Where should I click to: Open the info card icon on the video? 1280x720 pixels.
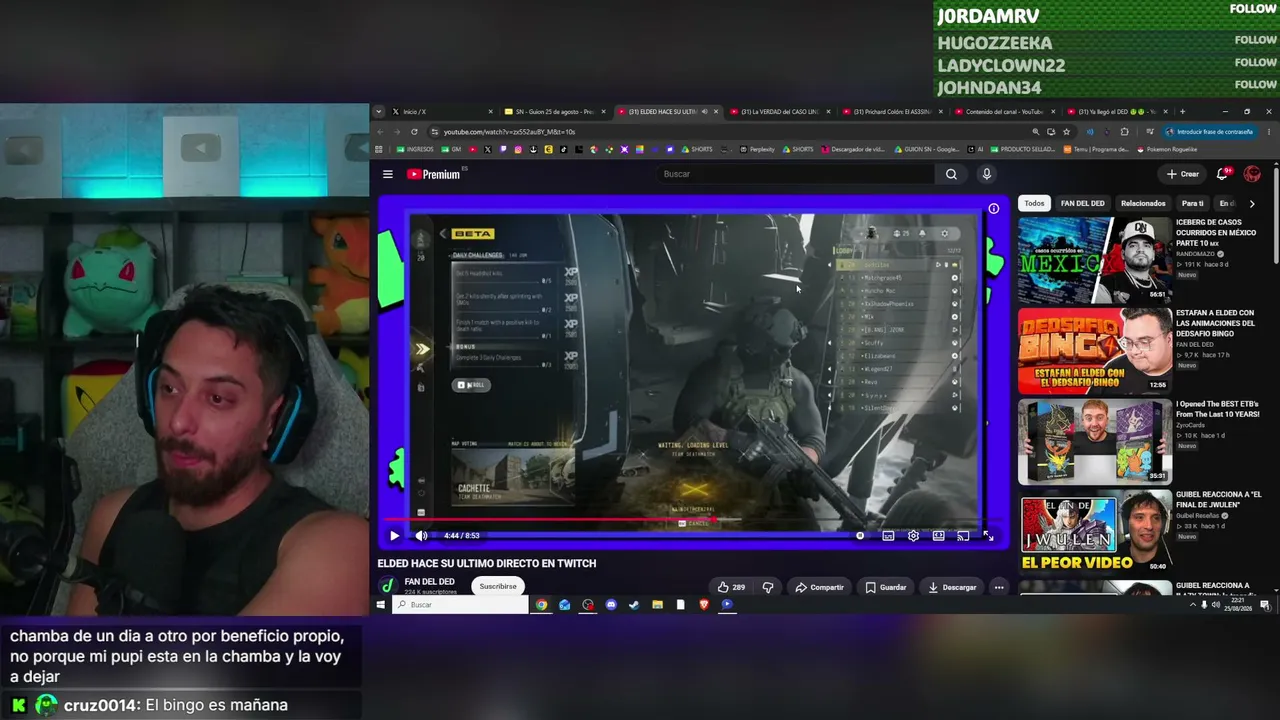point(993,209)
